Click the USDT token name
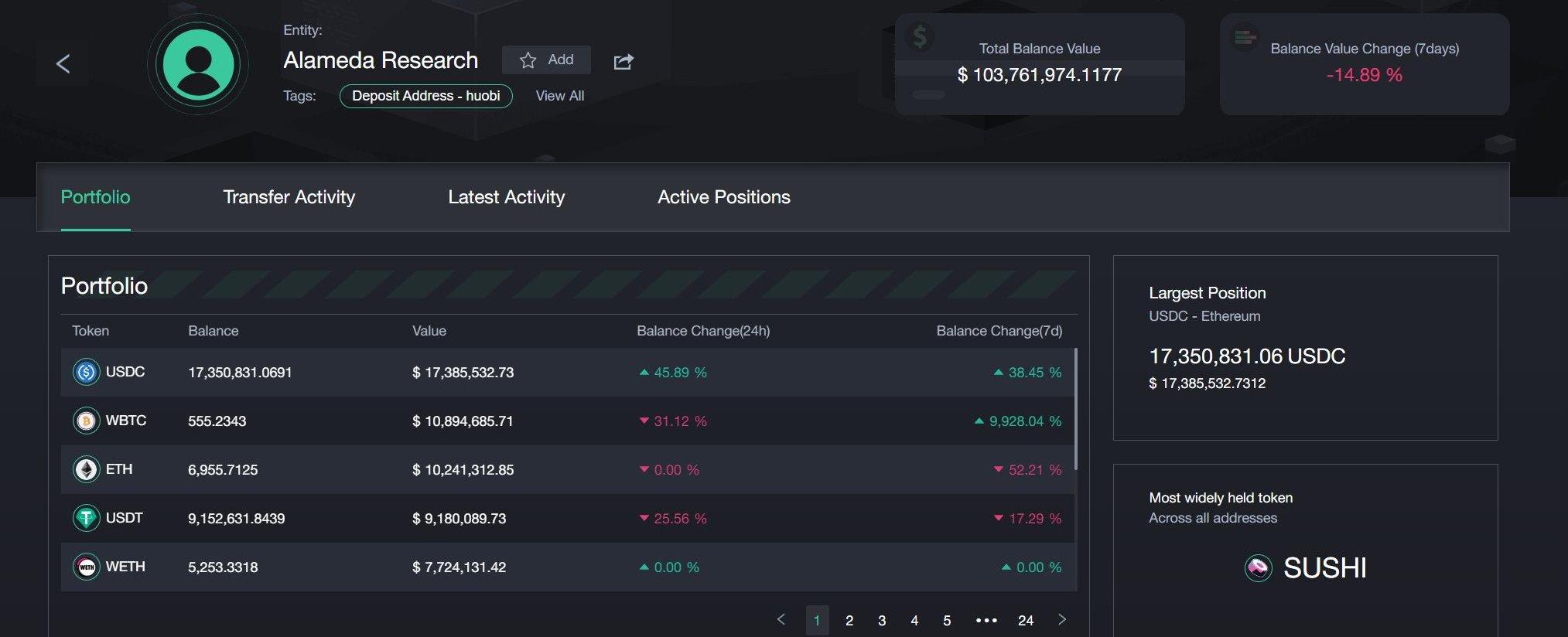This screenshot has width=1568, height=637. pyautogui.click(x=125, y=518)
